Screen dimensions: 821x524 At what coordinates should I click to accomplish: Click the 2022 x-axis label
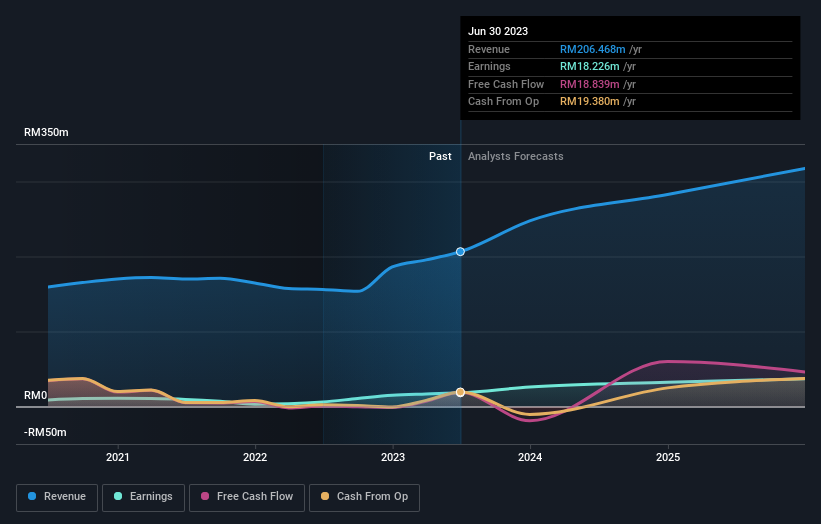coord(255,457)
